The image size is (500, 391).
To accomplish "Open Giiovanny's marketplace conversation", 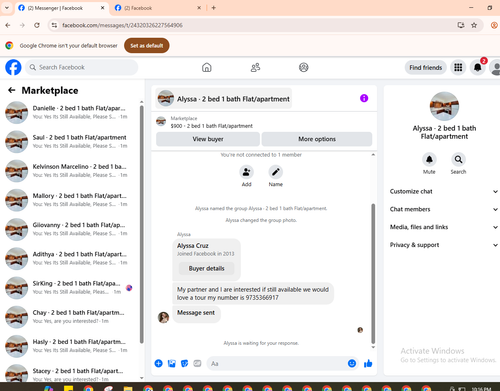I will 70,229.
